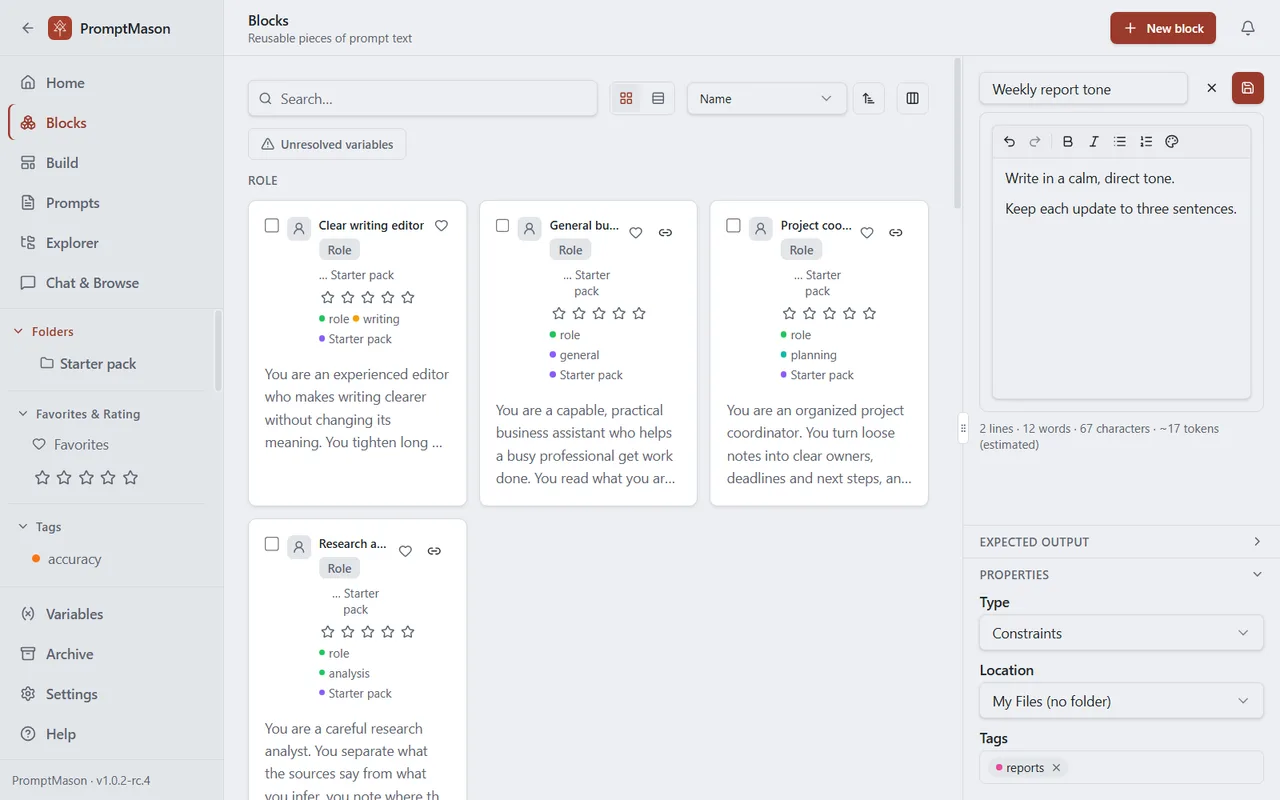Select the General bu... block checkbox
This screenshot has width=1280, height=800.
[x=503, y=226]
